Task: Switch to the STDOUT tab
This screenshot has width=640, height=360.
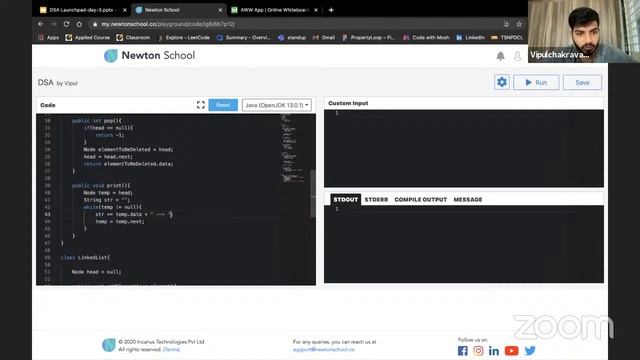Action: [345, 200]
